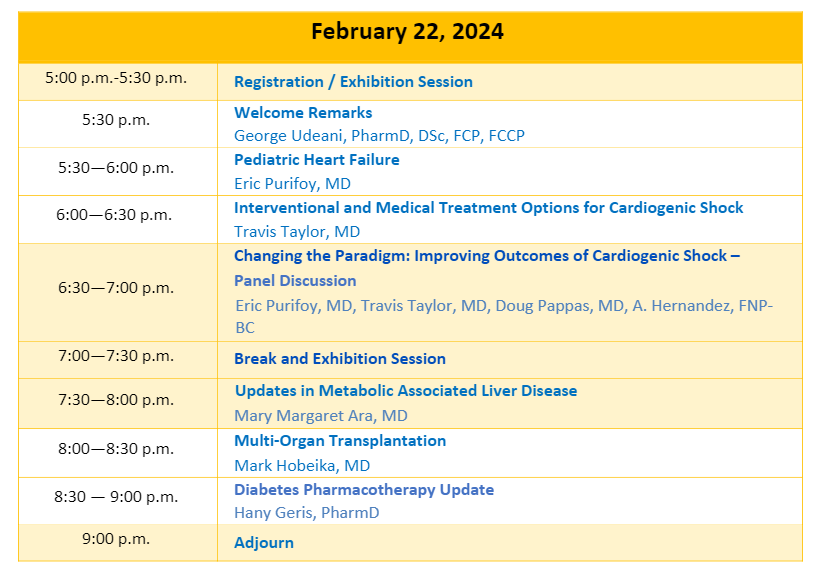Select the Break and Exhibition Session entry
This screenshot has width=816, height=575.
[340, 359]
